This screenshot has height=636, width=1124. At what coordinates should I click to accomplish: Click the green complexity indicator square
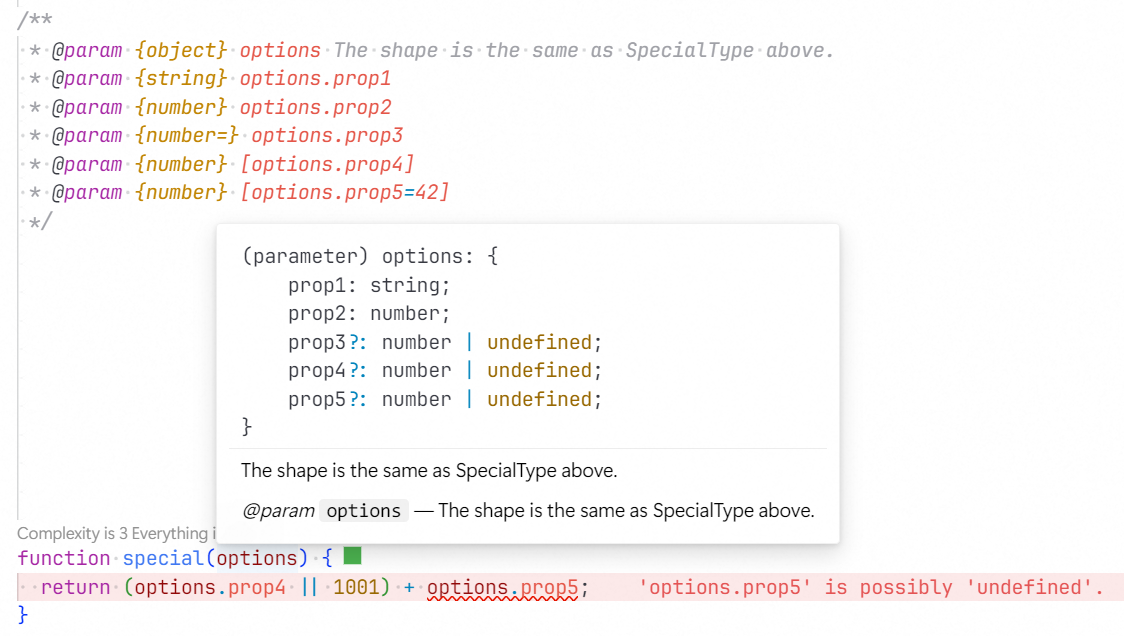pyautogui.click(x=351, y=557)
